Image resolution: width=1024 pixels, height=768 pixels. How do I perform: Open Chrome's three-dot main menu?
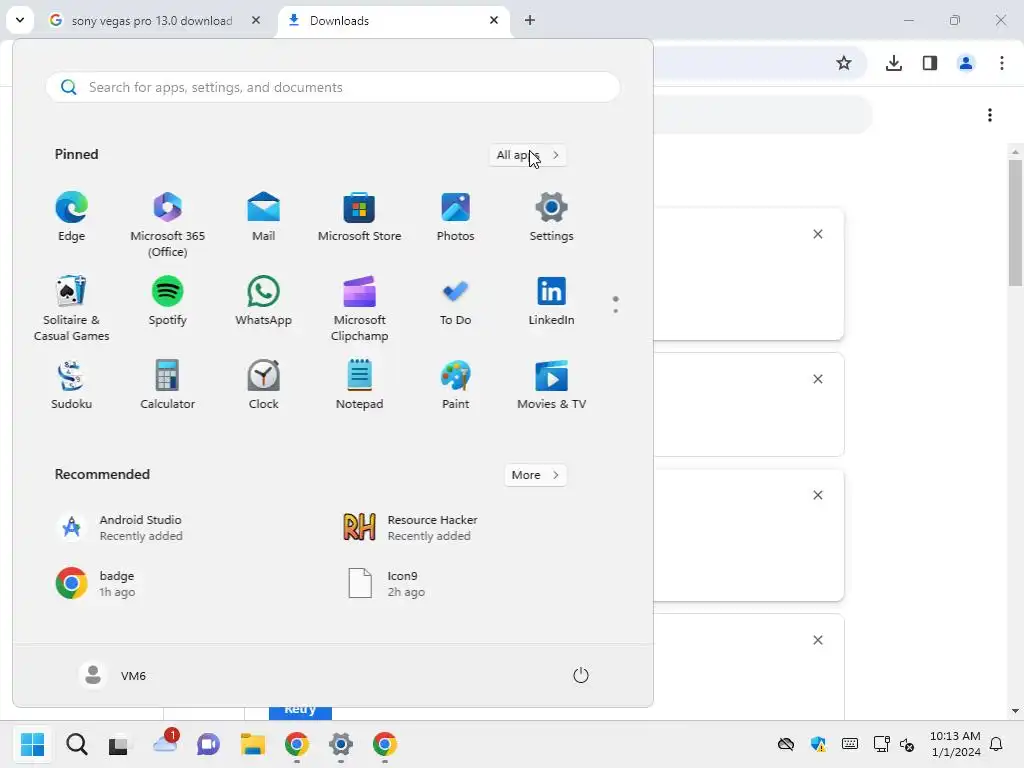[1002, 63]
